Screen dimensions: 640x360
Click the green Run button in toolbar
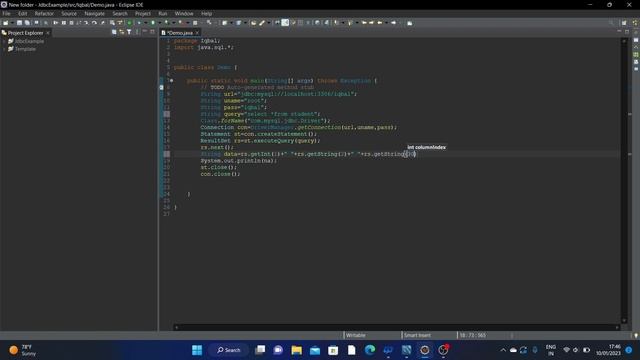point(153,23)
